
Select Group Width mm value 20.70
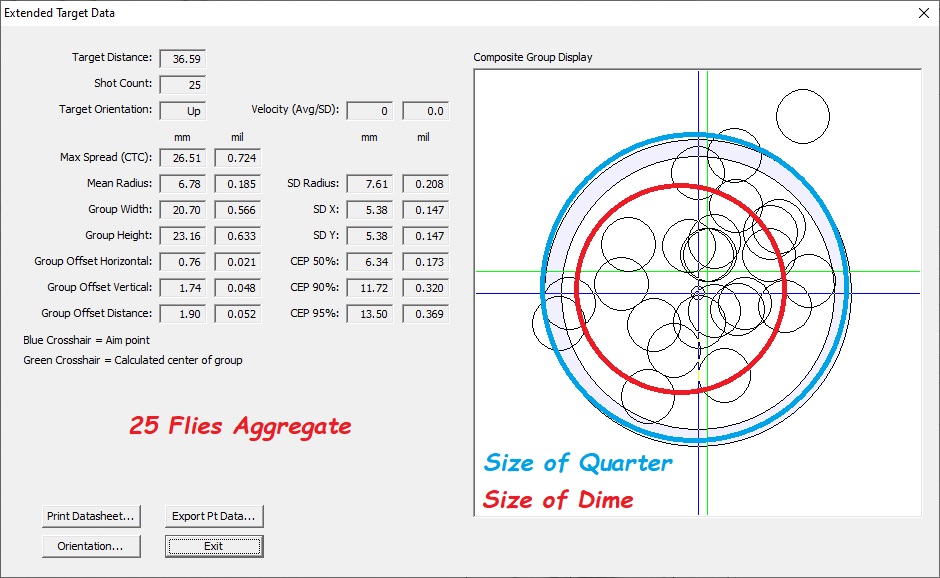pos(183,210)
